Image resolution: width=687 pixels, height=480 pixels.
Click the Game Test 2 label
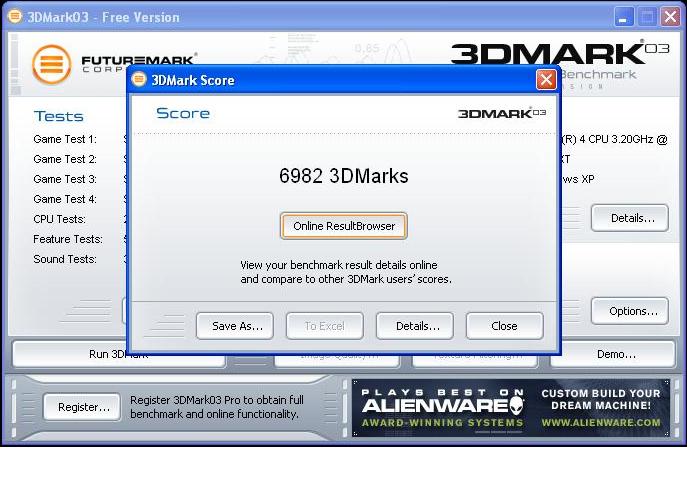(x=65, y=159)
